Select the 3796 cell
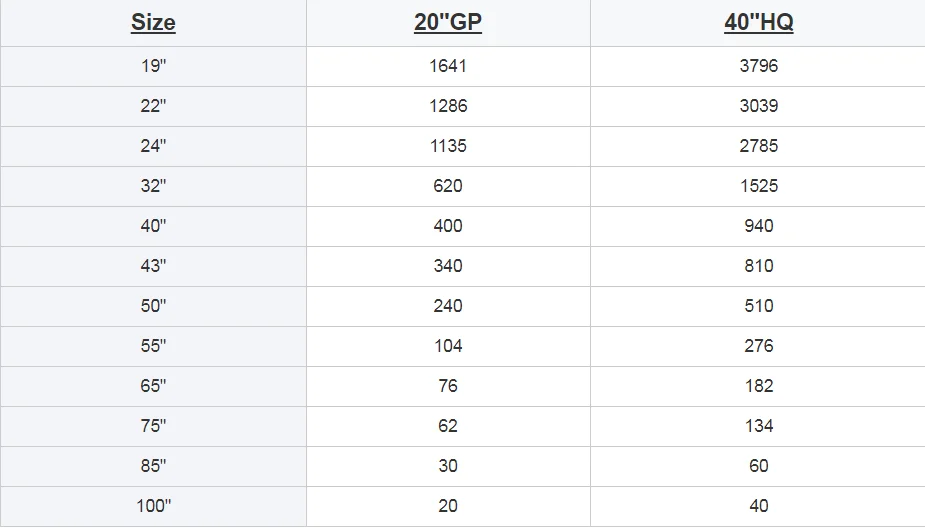This screenshot has width=925, height=528. [759, 66]
